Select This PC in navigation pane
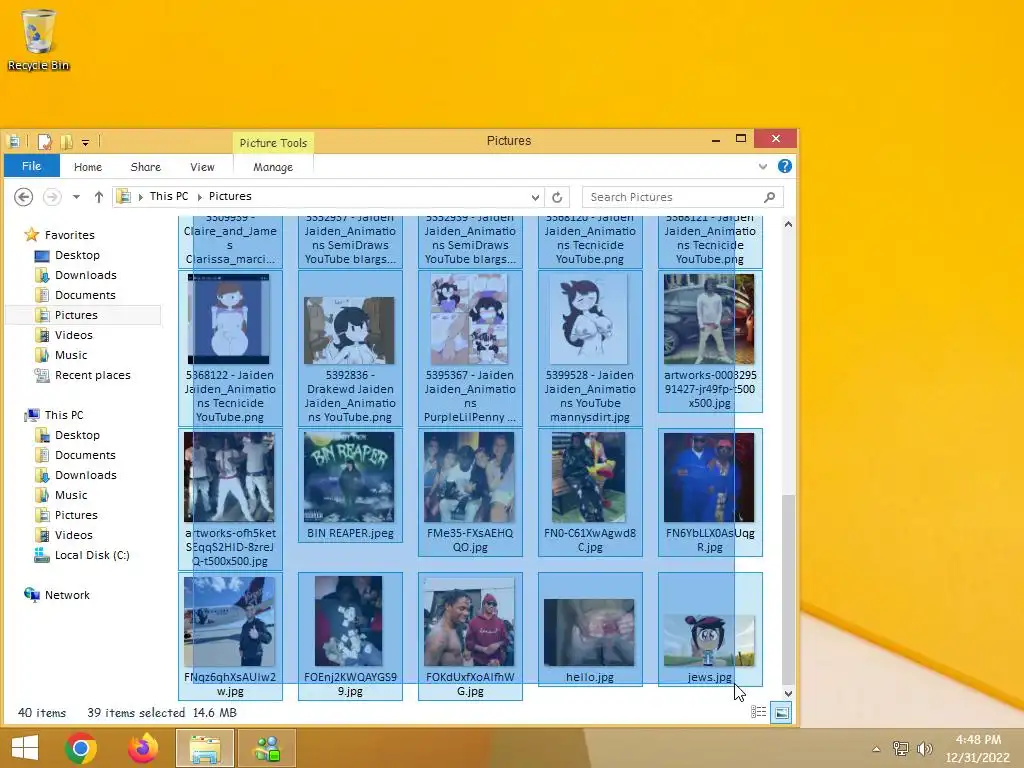1024x768 pixels. point(63,415)
